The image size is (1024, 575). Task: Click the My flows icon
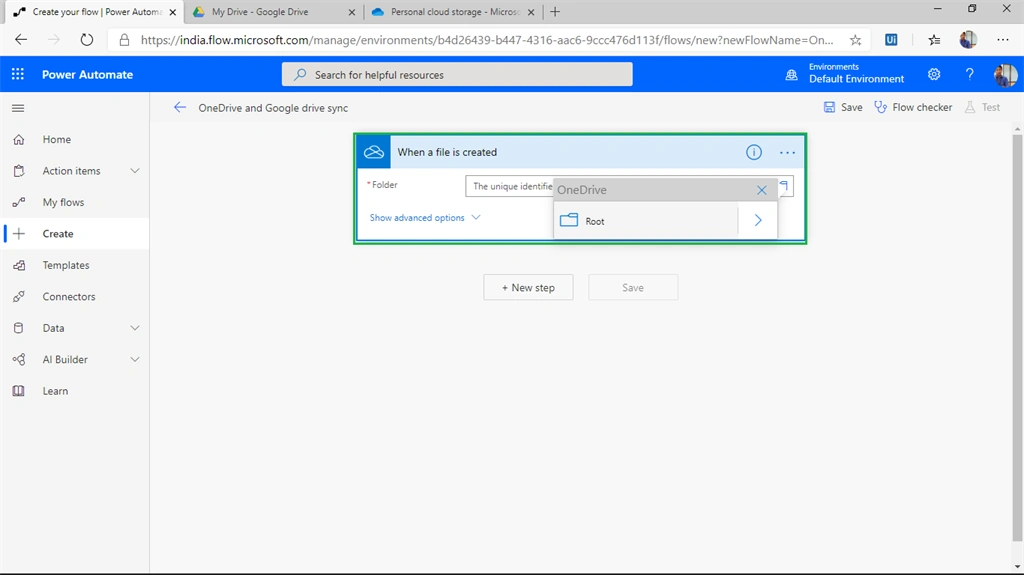19,202
